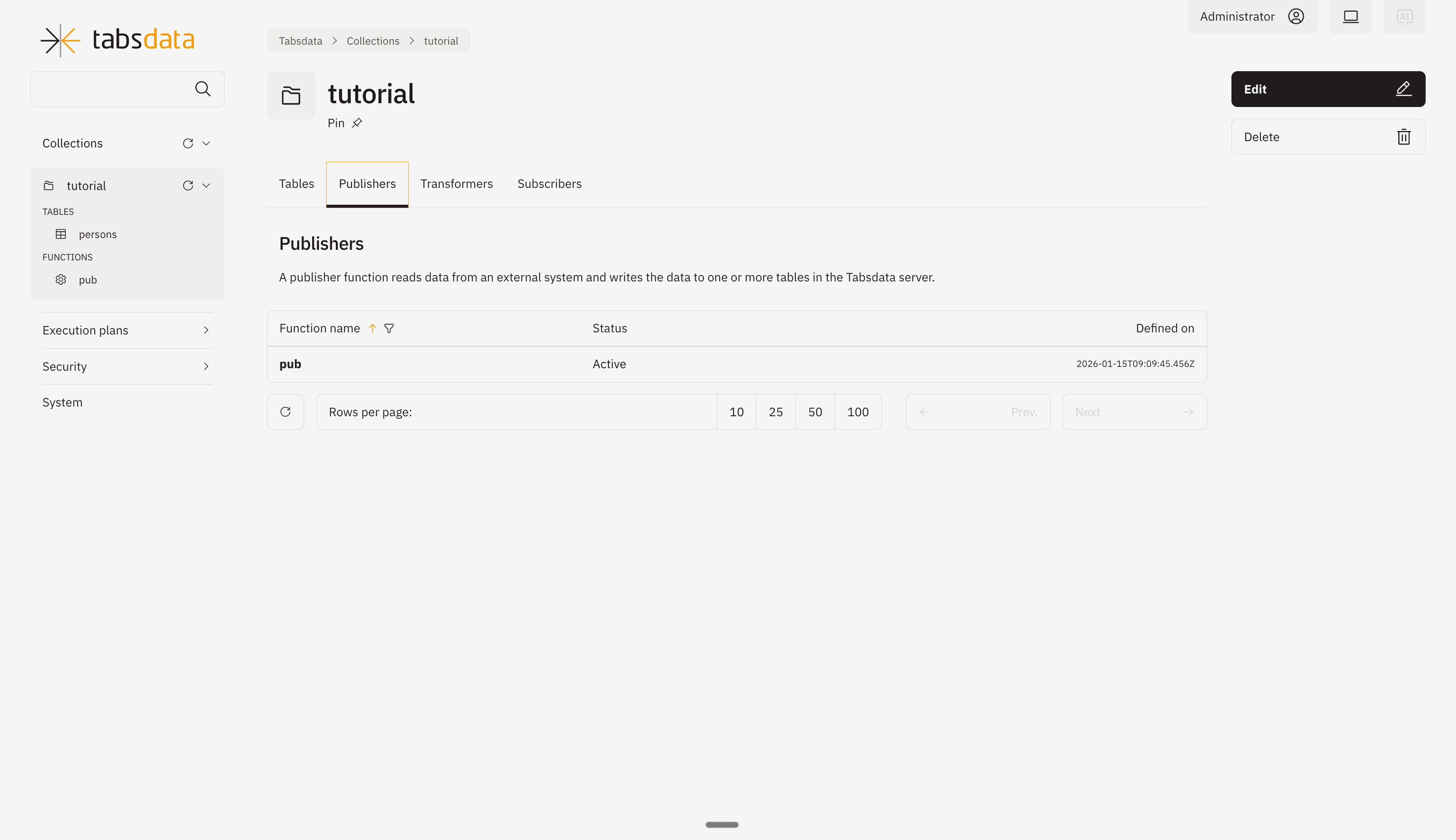This screenshot has height=840, width=1456.
Task: Refresh the Collections list
Action: click(x=187, y=143)
